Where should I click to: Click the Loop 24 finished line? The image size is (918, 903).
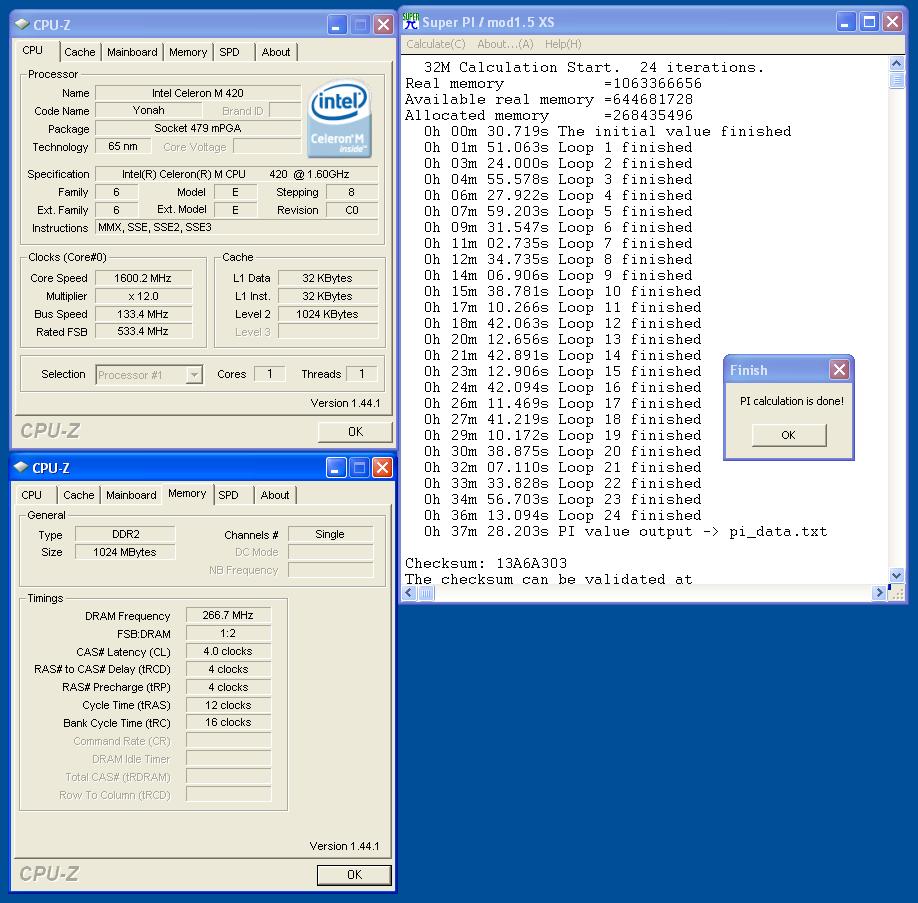pyautogui.click(x=563, y=515)
